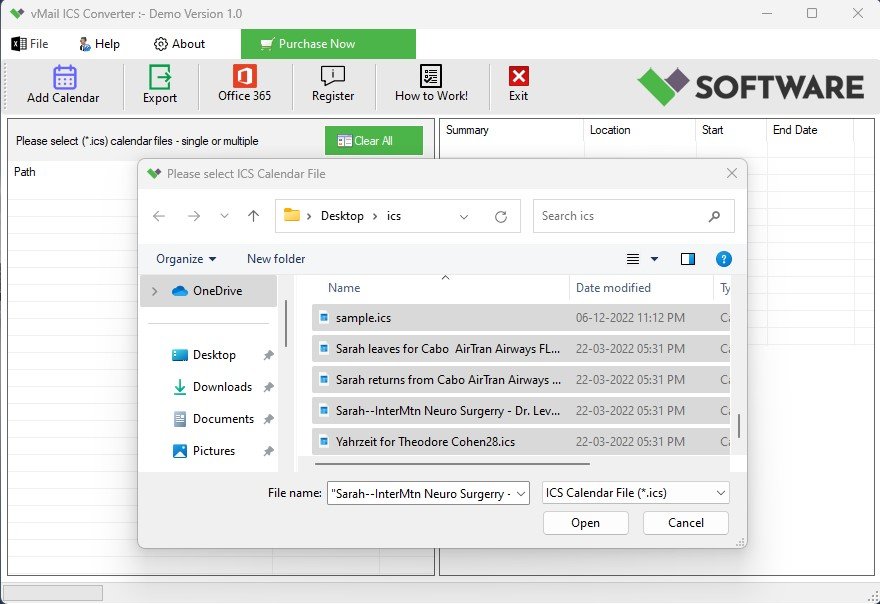Select Yahrzeit for Theodore Cohen28.ics file
880x604 pixels.
pyautogui.click(x=521, y=442)
